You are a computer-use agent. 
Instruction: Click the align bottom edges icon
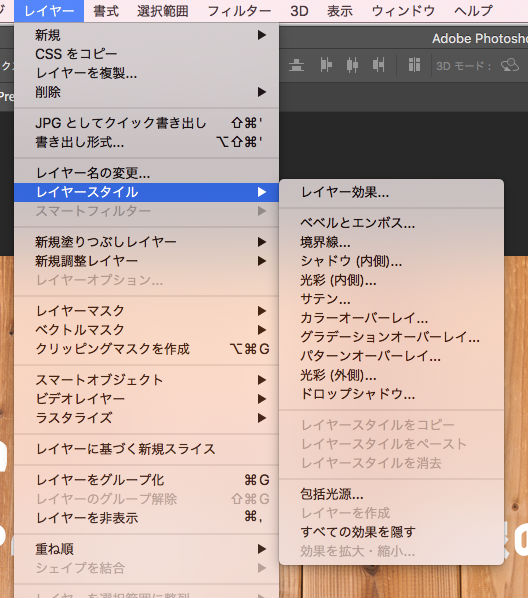(x=296, y=65)
